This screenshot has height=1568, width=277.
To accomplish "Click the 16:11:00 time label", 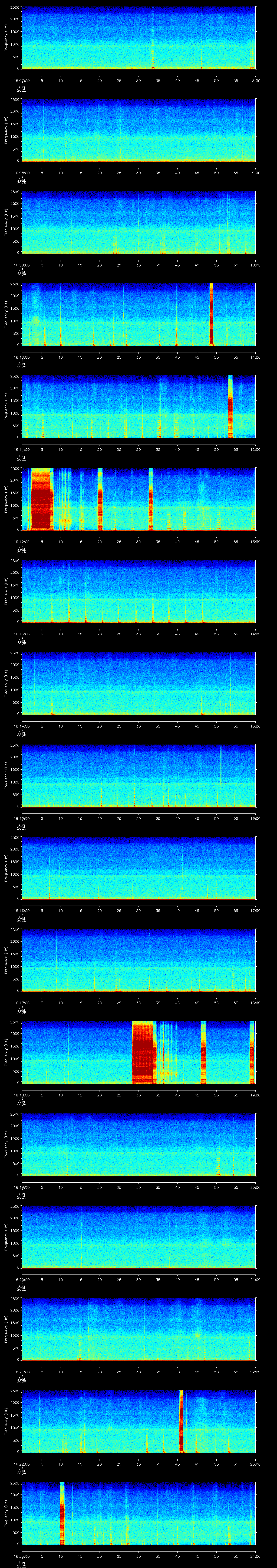I will point(21,449).
